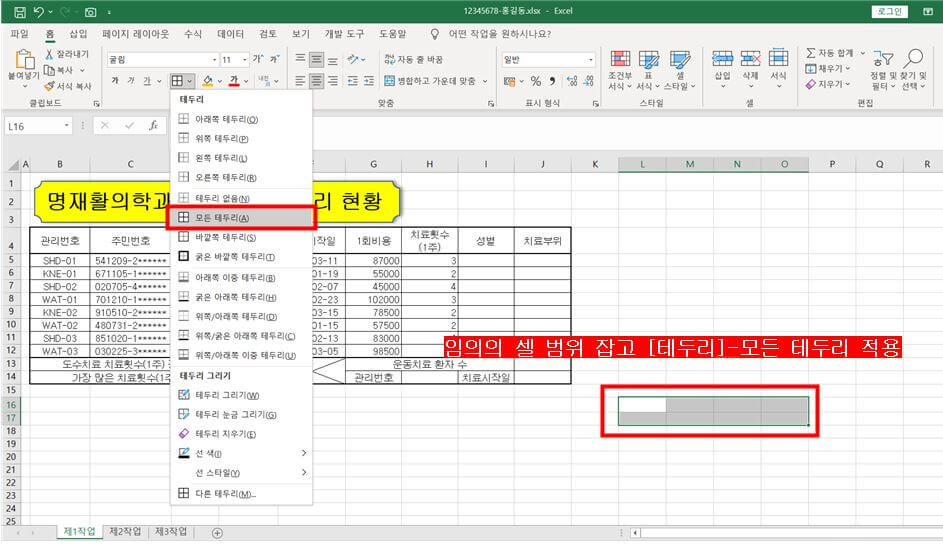Copy the selection with 복사

pos(59,70)
